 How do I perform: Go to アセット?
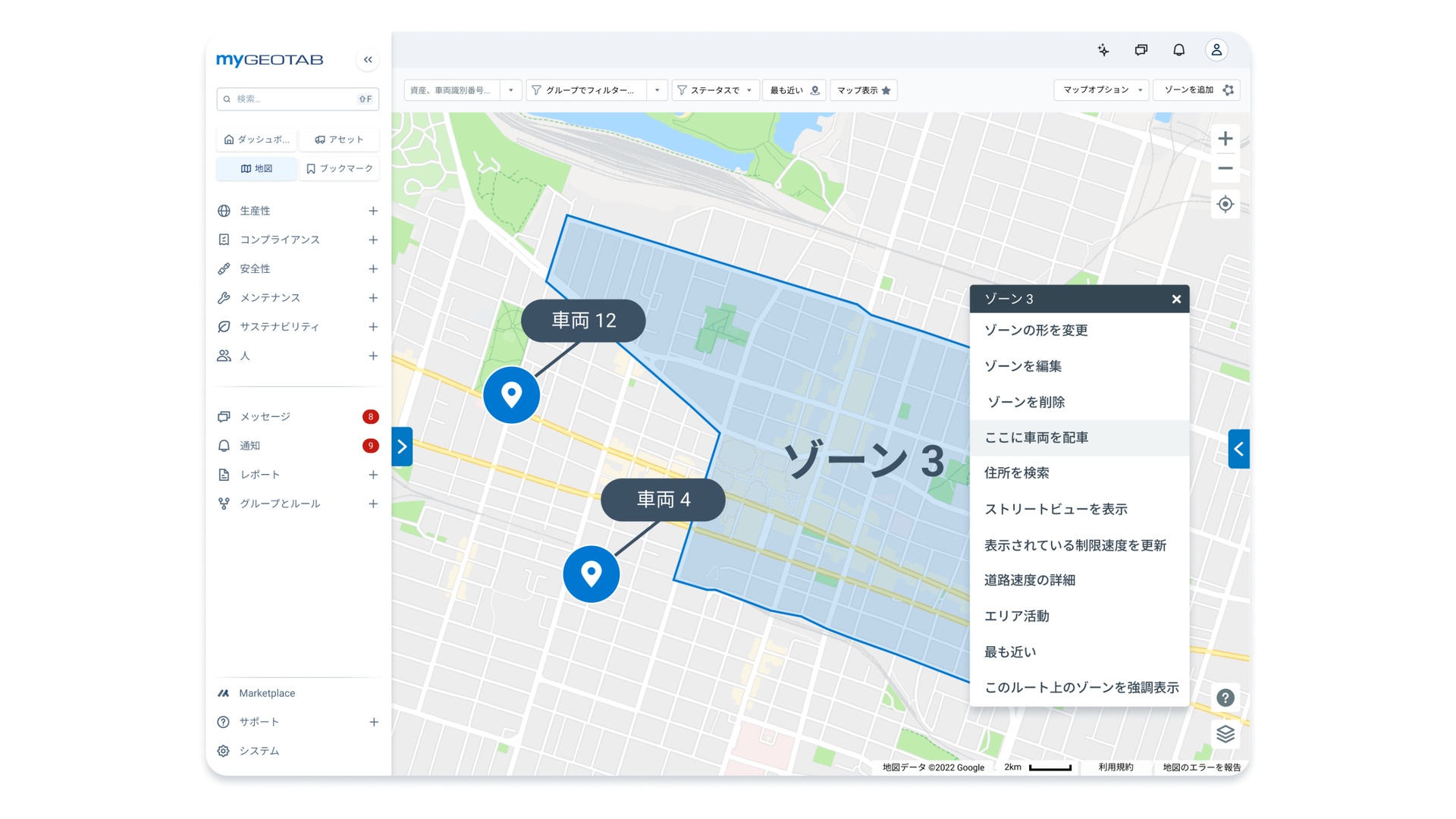340,140
